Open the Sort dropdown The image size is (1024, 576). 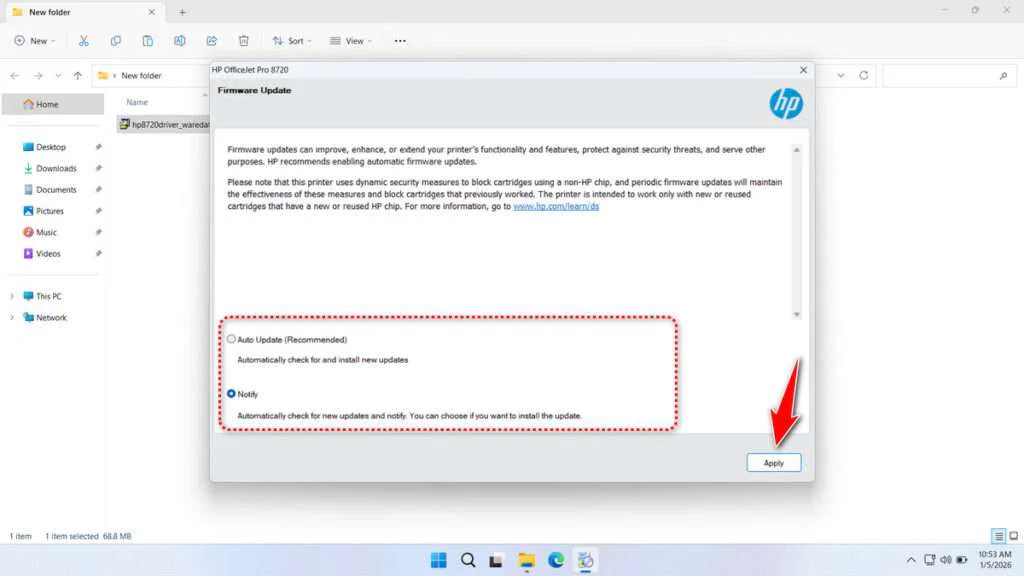click(x=292, y=40)
